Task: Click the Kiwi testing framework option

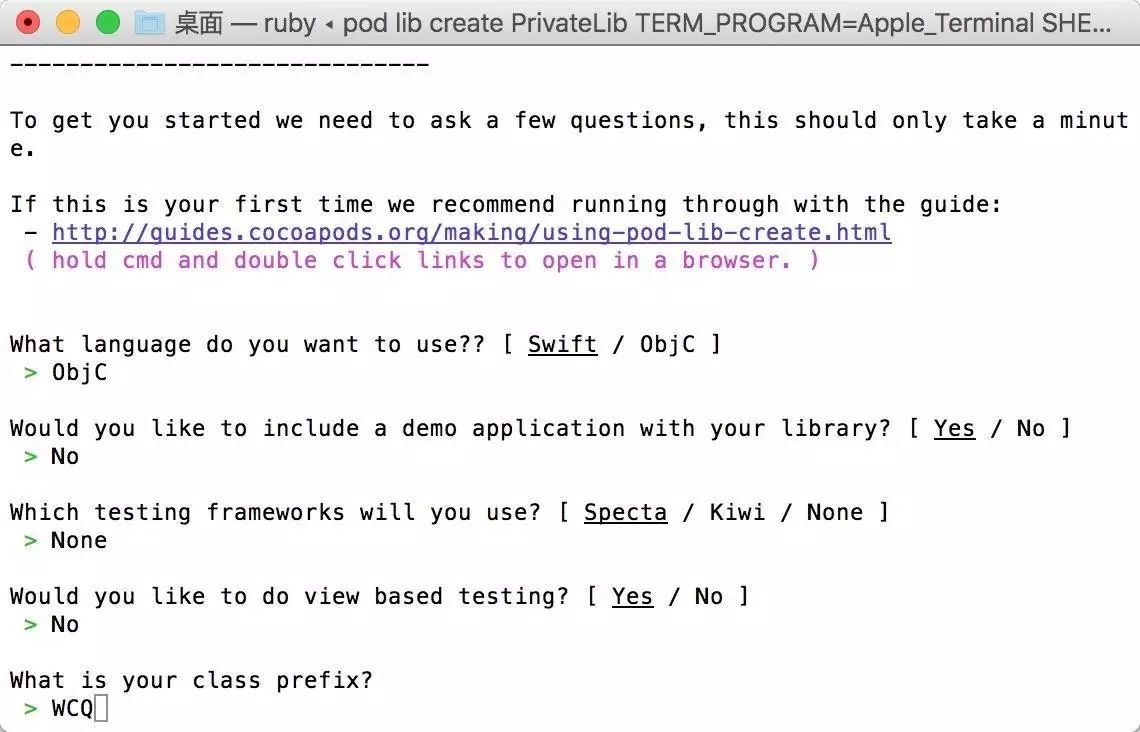Action: pyautogui.click(x=737, y=512)
